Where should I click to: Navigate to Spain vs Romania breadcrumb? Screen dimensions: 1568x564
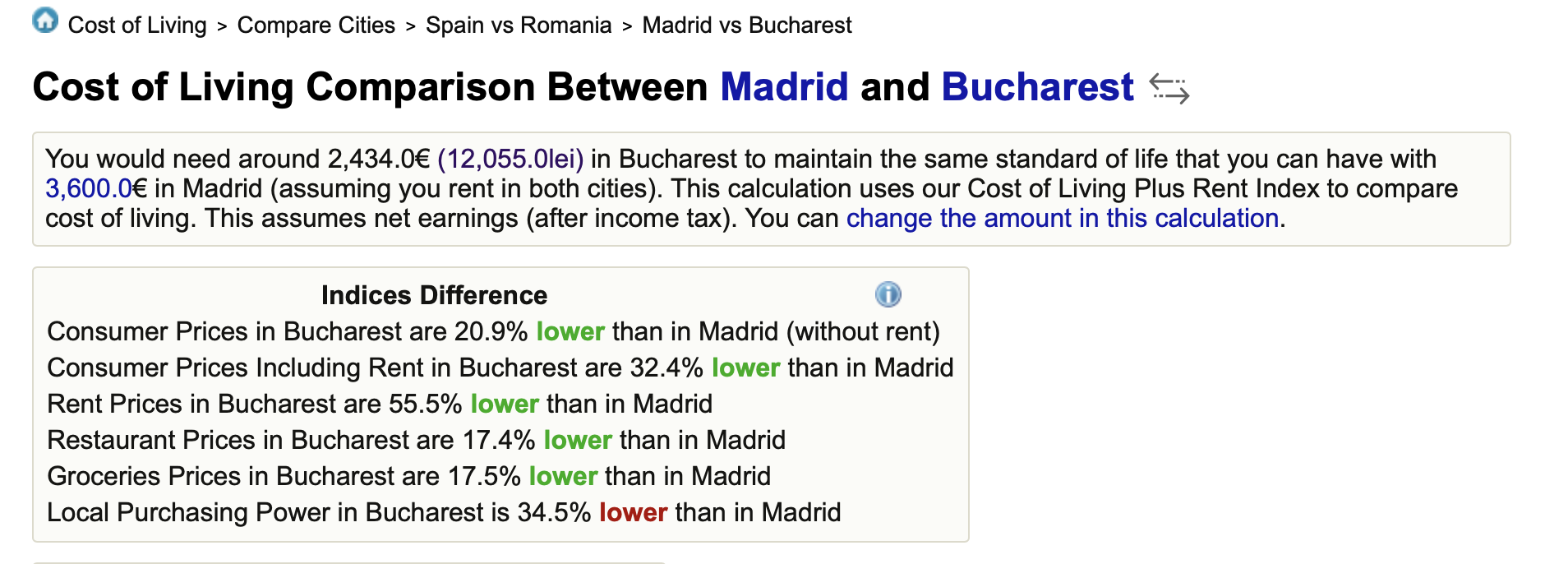click(518, 25)
